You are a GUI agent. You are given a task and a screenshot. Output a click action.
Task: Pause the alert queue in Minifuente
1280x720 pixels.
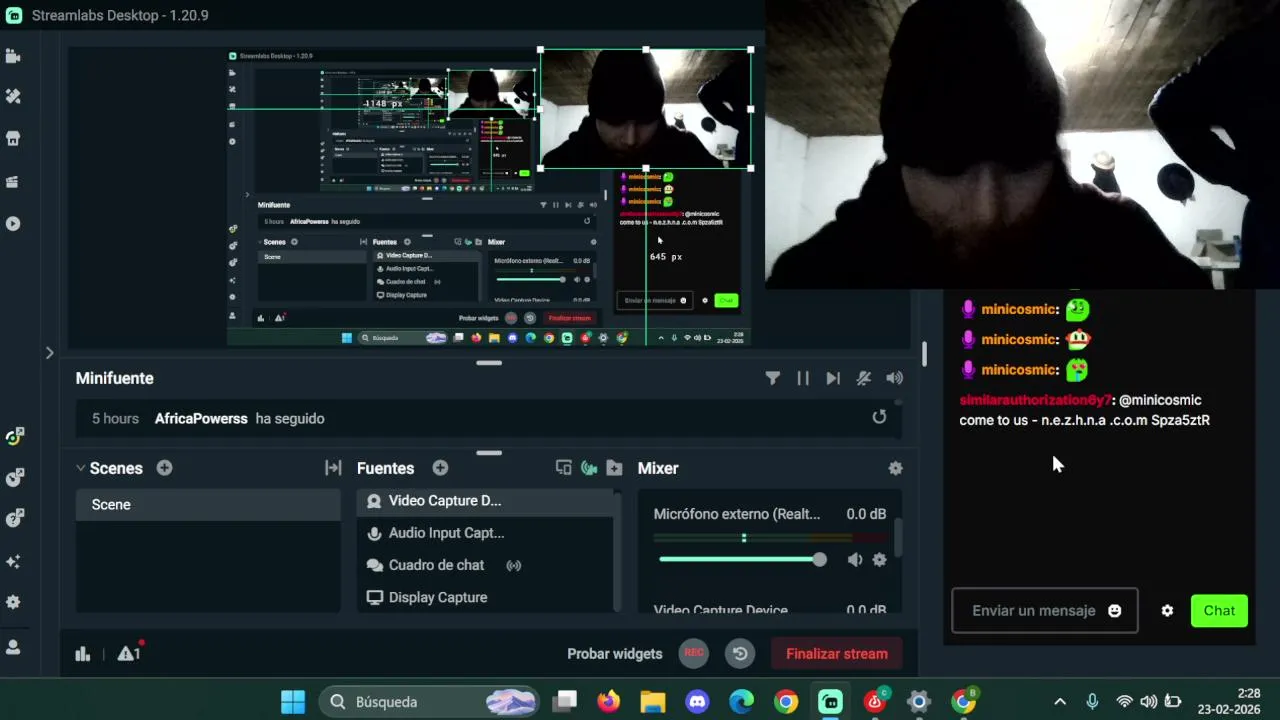click(803, 378)
